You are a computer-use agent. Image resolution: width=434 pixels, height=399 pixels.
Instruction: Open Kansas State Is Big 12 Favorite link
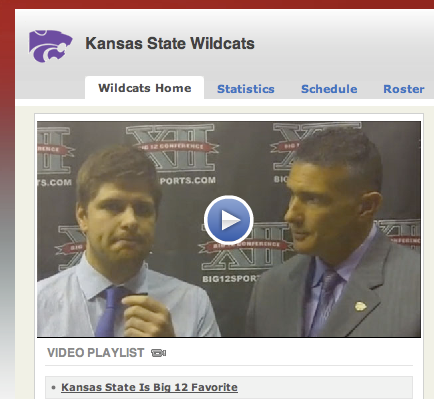point(149,387)
